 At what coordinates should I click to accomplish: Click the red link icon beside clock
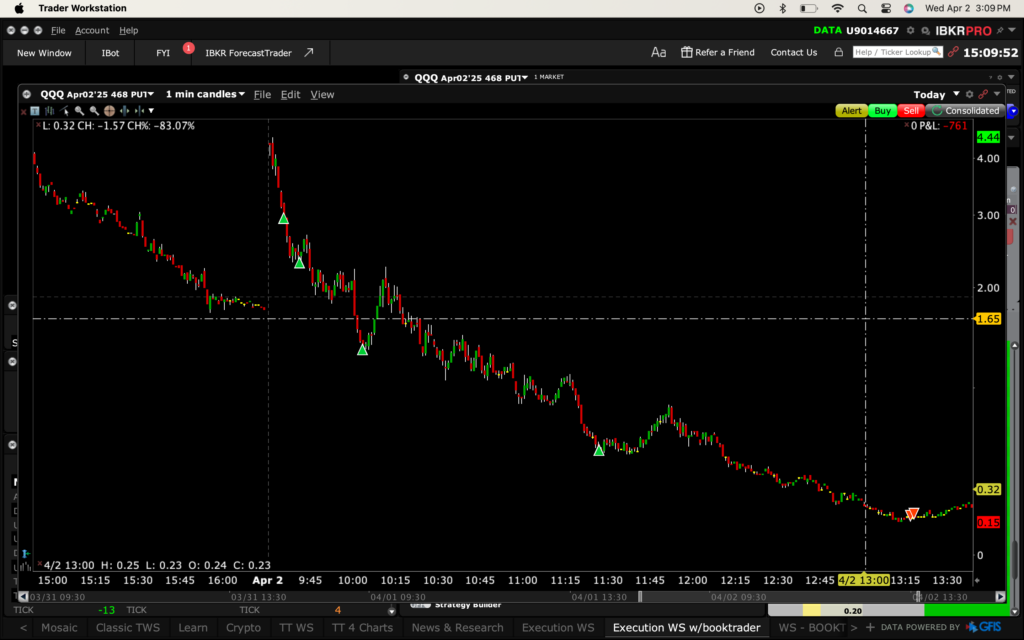953,52
